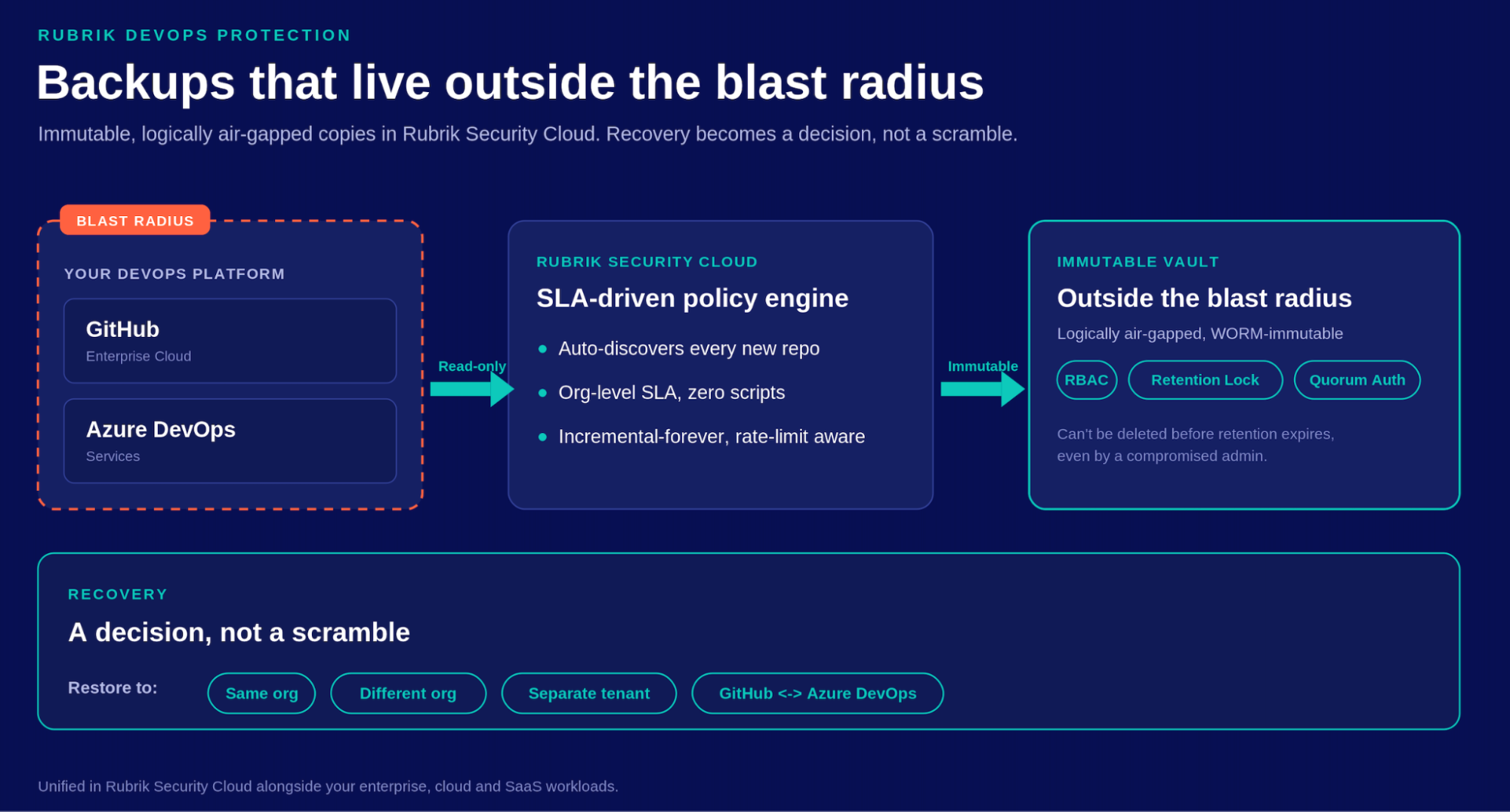The image size is (1510, 812).
Task: Click the 'SLA-driven policy engine' heading
Action: tap(692, 298)
